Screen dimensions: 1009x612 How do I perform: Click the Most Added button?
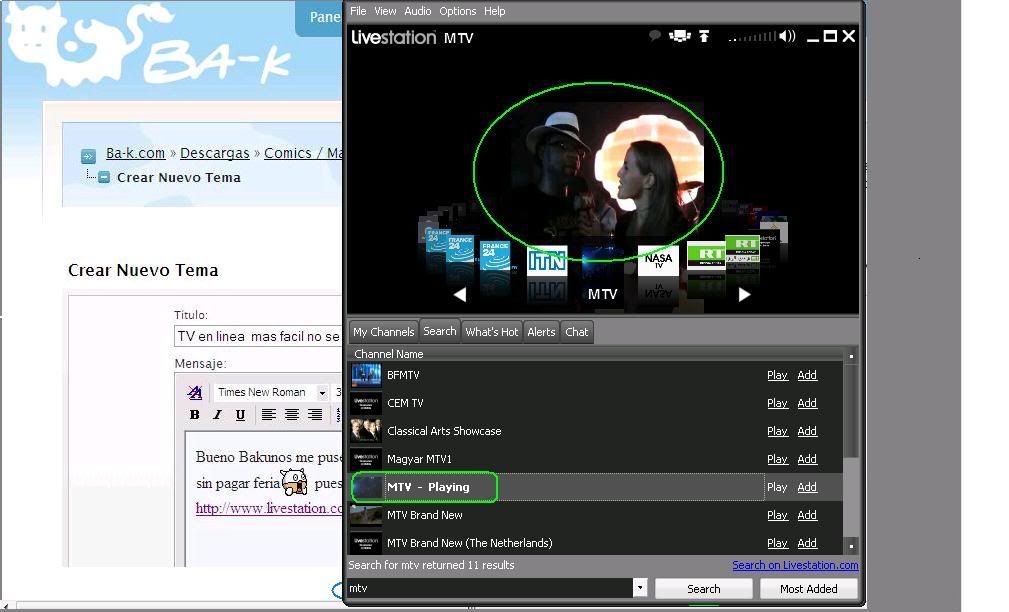tap(808, 589)
